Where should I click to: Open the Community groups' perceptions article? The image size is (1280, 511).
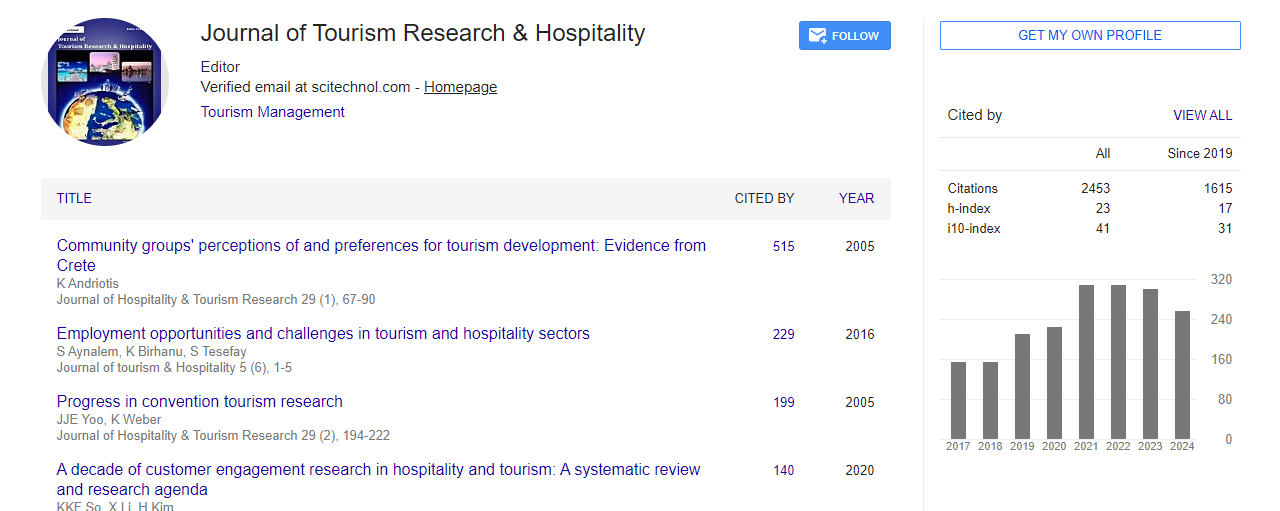pyautogui.click(x=381, y=255)
